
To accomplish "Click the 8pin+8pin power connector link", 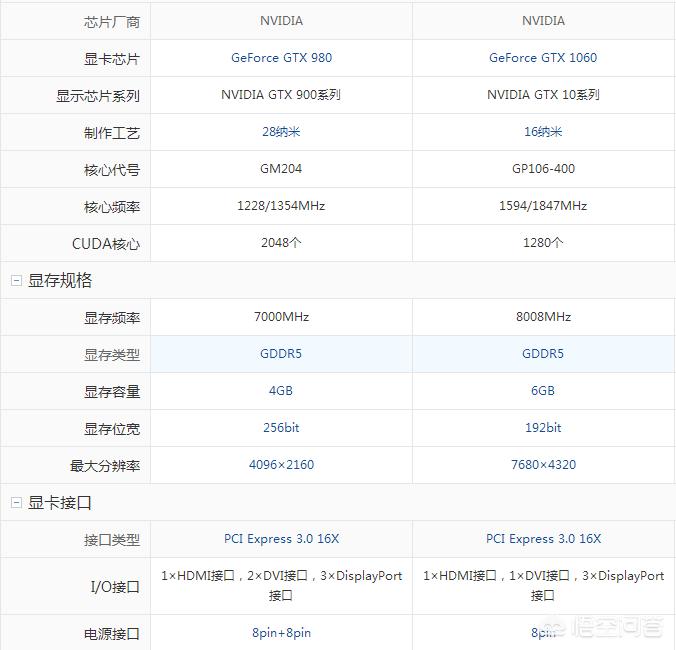I will [281, 633].
